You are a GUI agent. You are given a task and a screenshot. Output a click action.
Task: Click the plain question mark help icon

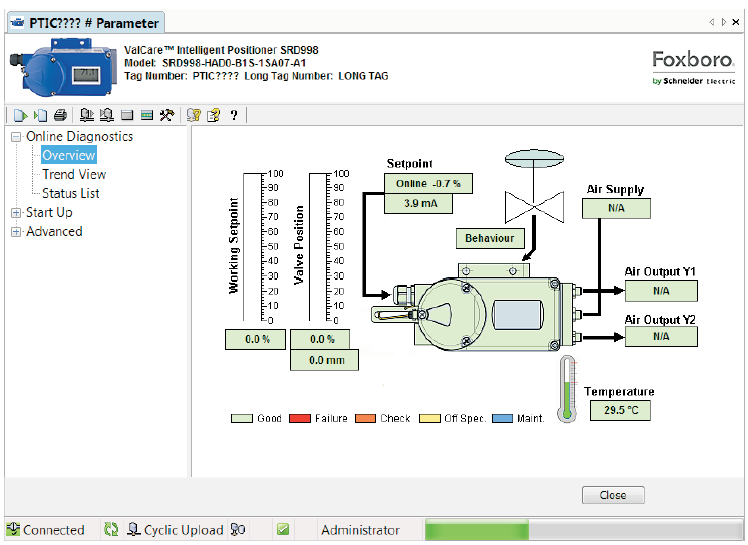233,115
